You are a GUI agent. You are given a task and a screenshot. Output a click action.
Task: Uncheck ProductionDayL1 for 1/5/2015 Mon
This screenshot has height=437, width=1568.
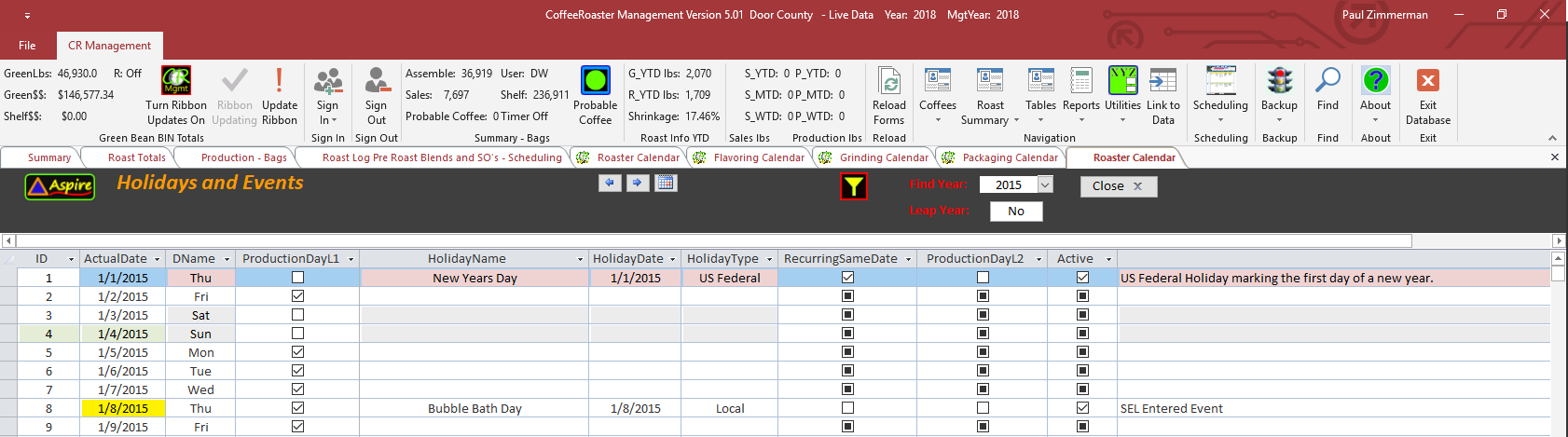[297, 352]
